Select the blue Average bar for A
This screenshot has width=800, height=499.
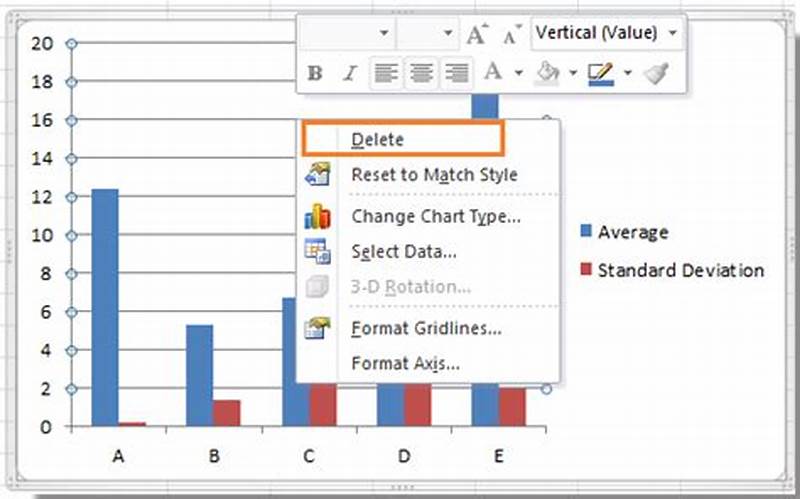pyautogui.click(x=105, y=308)
